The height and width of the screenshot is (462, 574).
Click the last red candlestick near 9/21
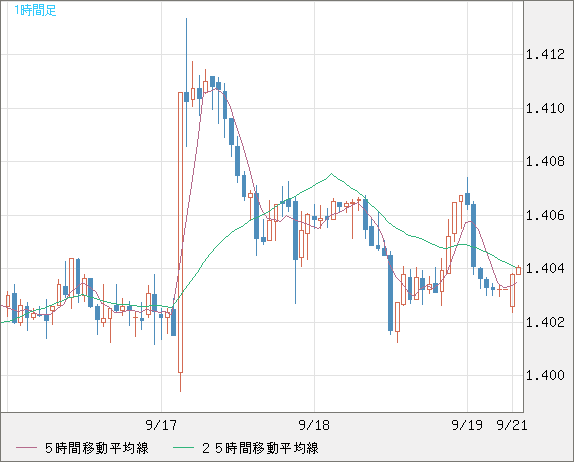[x=518, y=271]
